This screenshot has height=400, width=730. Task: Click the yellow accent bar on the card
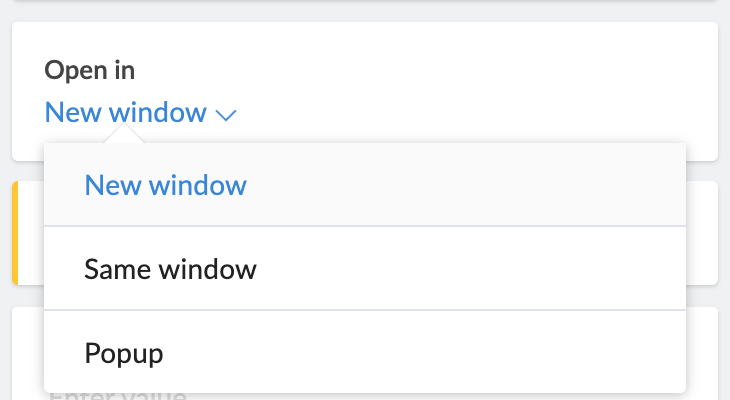point(15,233)
